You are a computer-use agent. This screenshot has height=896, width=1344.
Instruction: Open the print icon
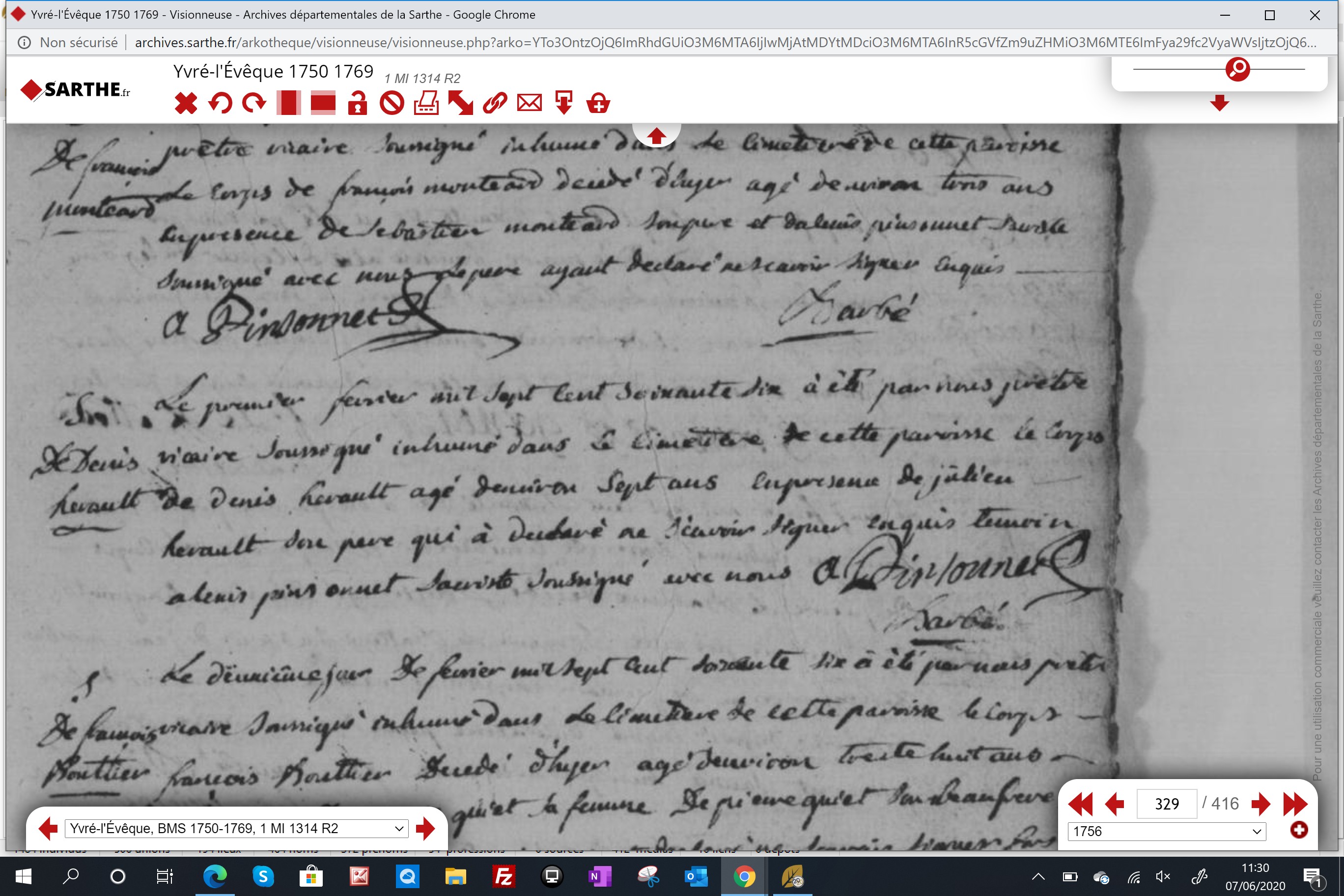[x=426, y=104]
